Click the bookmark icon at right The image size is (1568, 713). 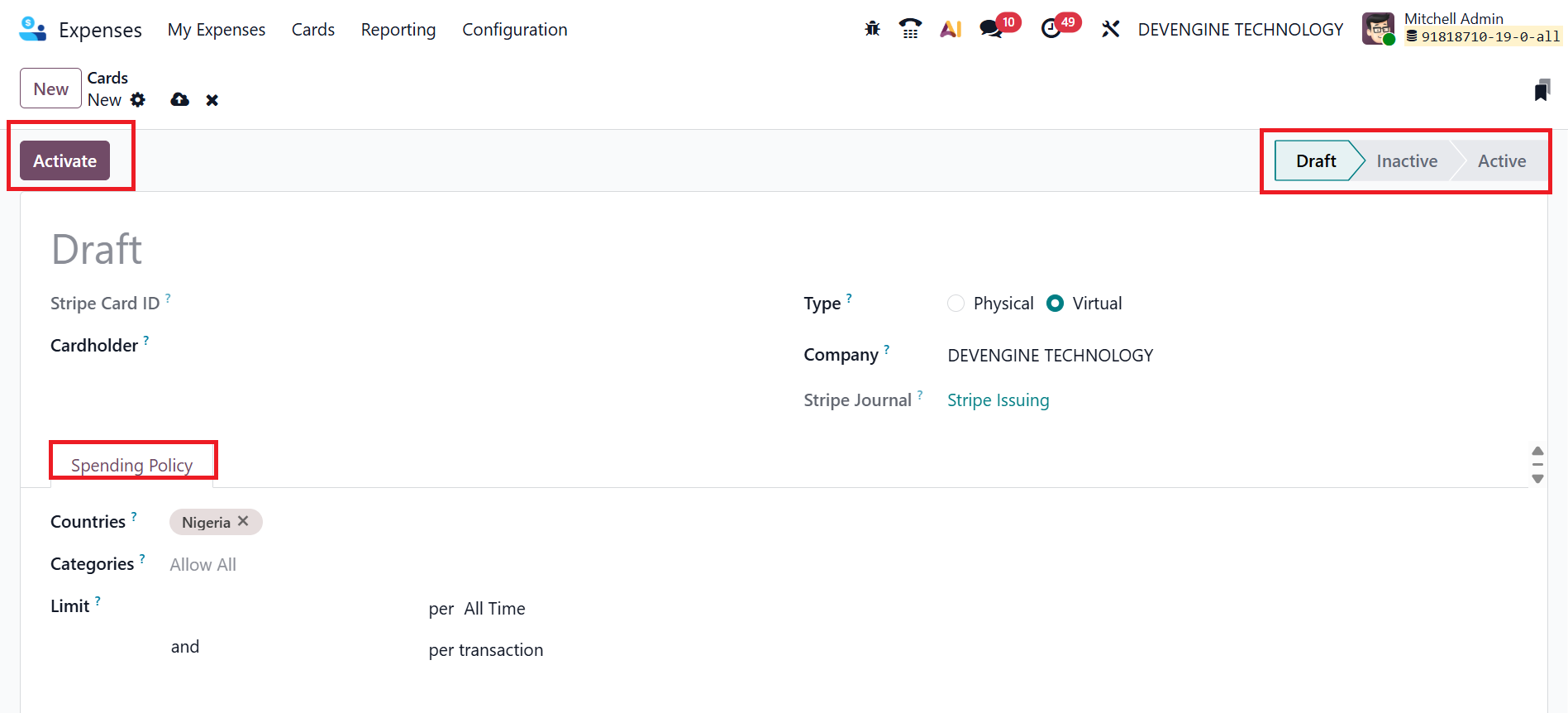1542,90
